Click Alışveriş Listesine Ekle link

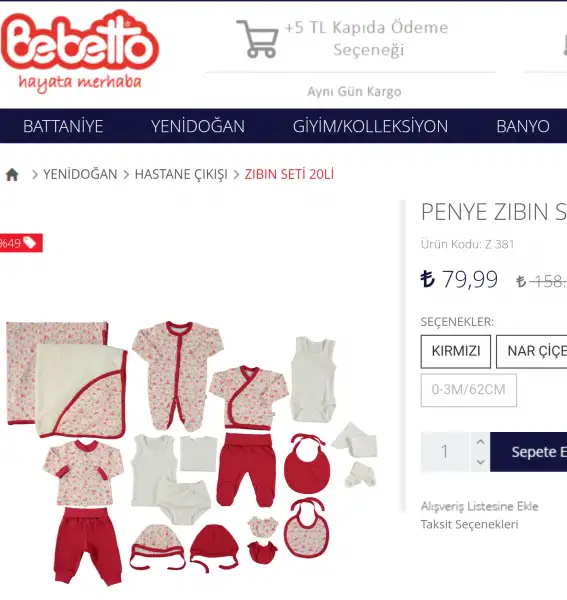[480, 506]
